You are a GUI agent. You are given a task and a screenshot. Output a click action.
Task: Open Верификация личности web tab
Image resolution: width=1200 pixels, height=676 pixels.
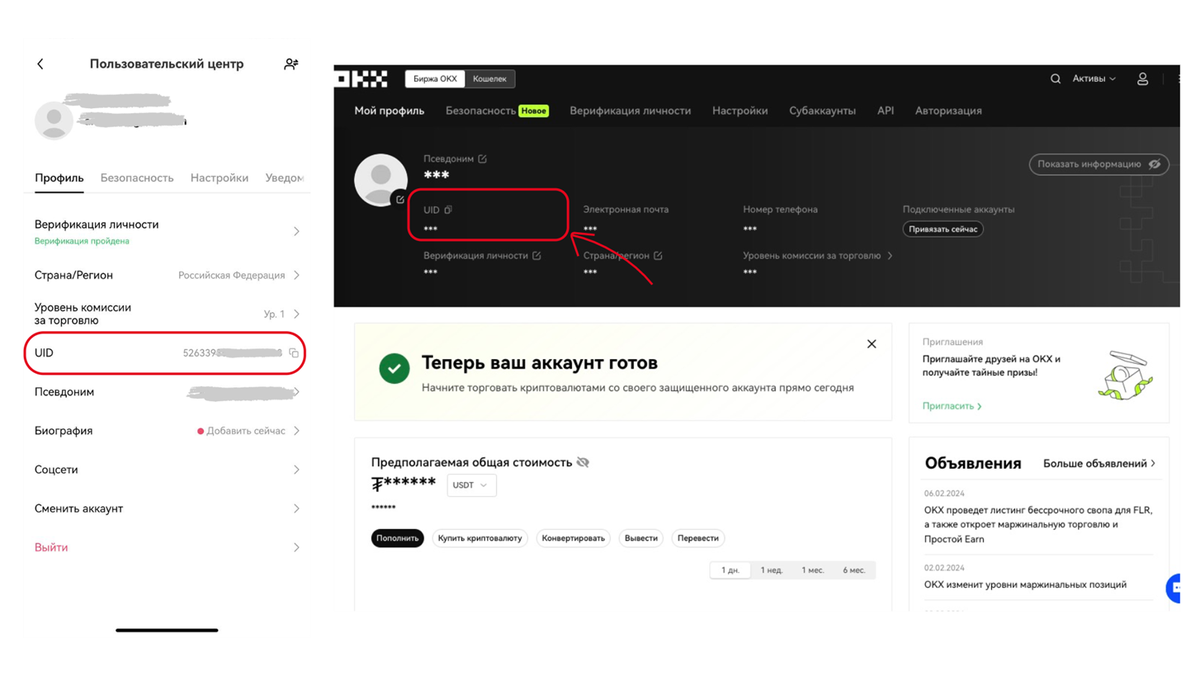(x=630, y=111)
